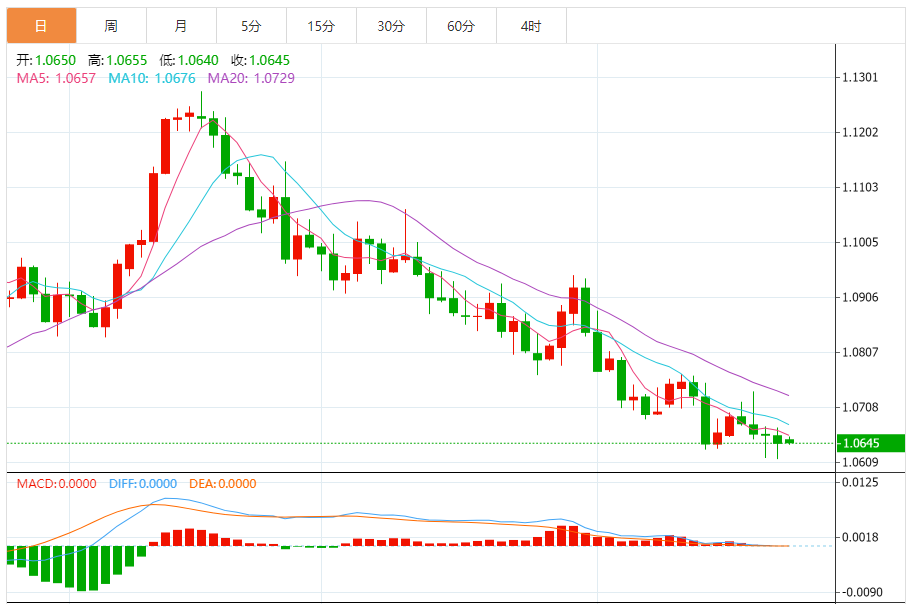Click the 1.1202 price axis label
Screen dimensions: 916x604
click(x=860, y=133)
